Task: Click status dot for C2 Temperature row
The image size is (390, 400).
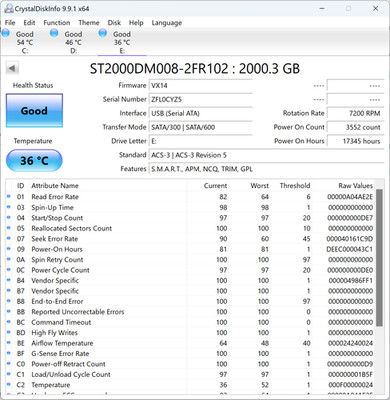Action: 9,384
